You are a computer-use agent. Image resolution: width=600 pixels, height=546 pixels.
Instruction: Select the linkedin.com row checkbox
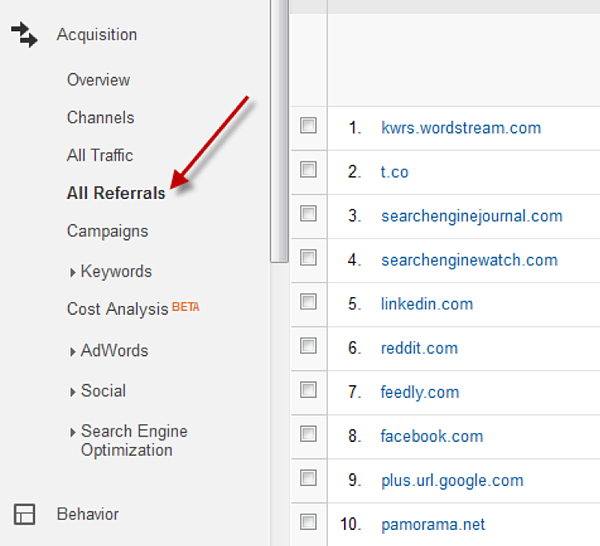(308, 302)
